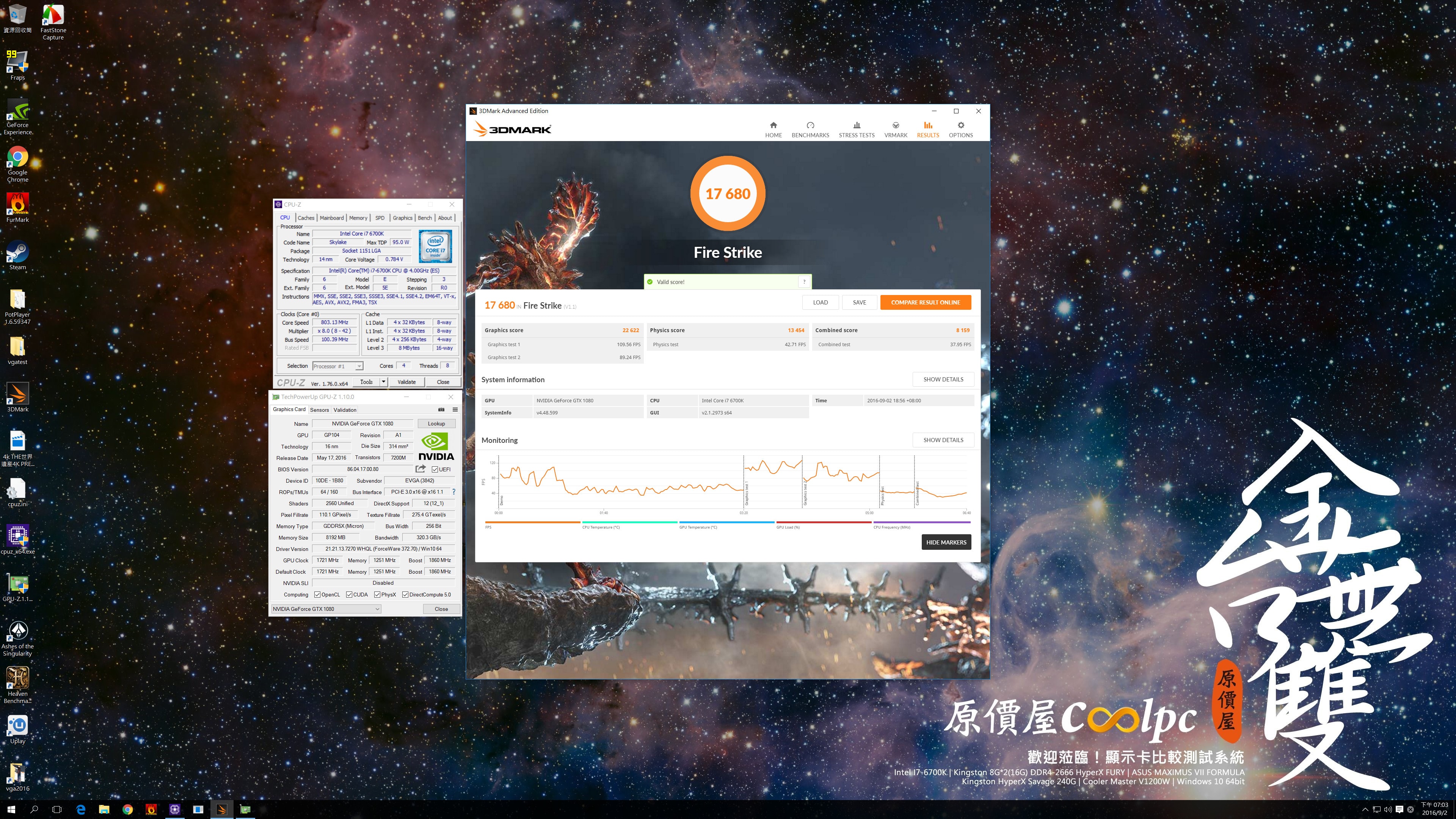Take a GPU-Z screenshot with camera icon
Image resolution: width=1456 pixels, height=819 pixels.
pos(441,409)
